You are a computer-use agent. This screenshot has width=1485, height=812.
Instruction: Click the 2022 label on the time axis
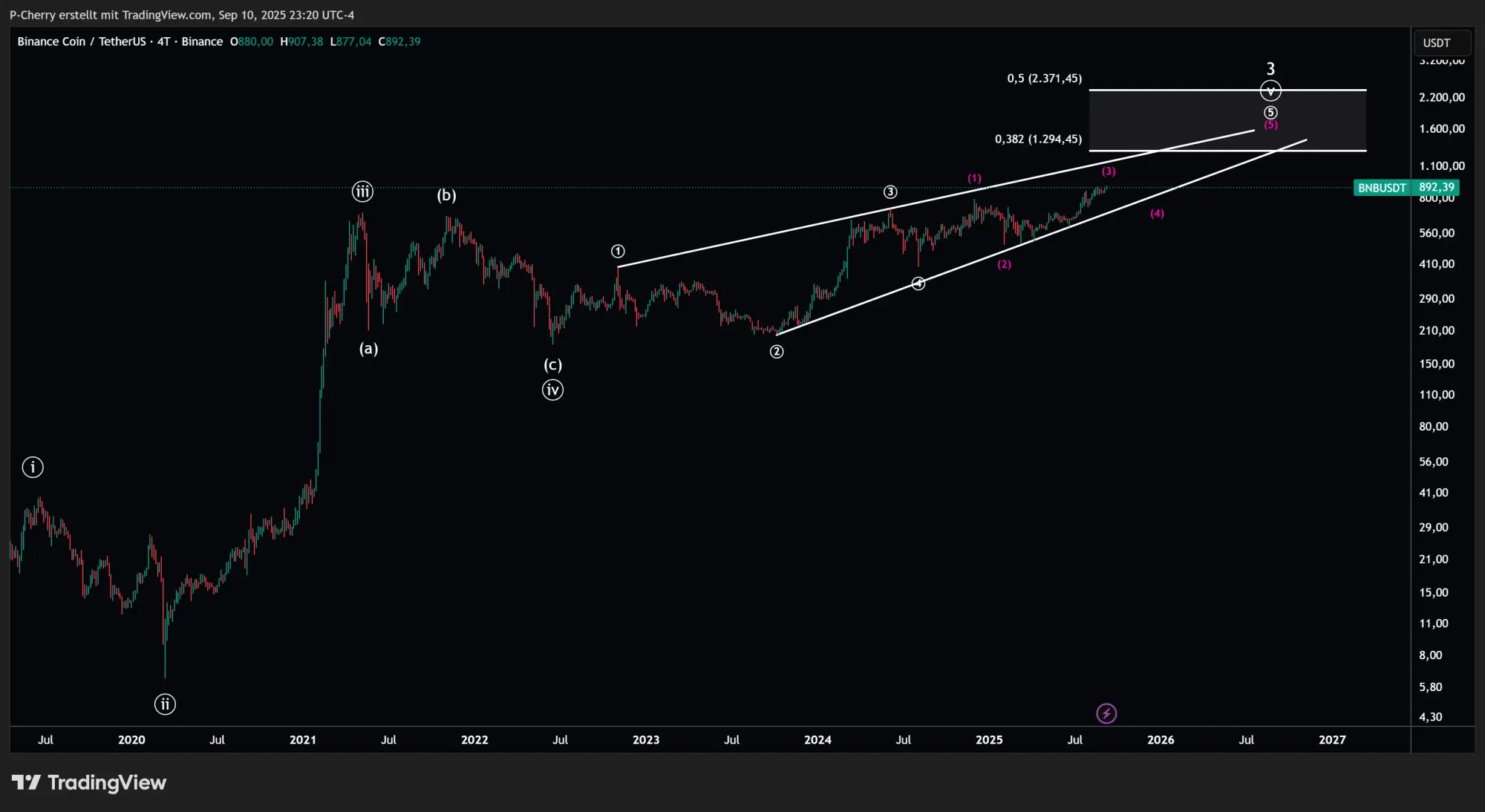coord(474,740)
